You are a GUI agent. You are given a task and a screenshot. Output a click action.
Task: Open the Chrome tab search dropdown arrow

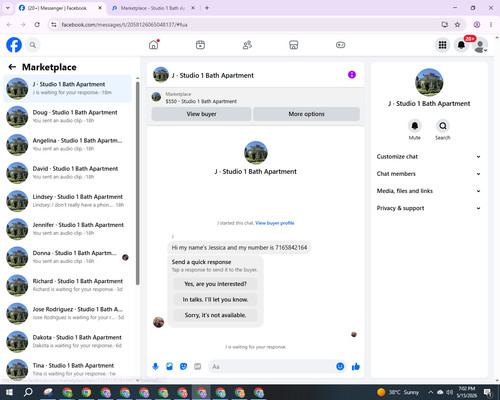[x=8, y=8]
